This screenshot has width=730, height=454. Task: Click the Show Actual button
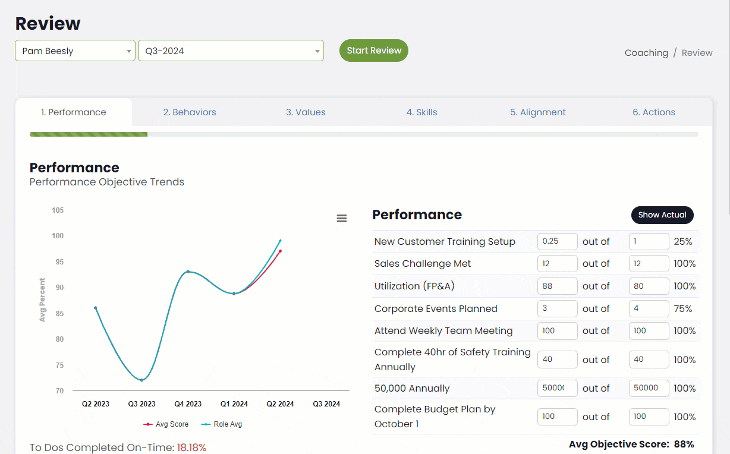[662, 215]
